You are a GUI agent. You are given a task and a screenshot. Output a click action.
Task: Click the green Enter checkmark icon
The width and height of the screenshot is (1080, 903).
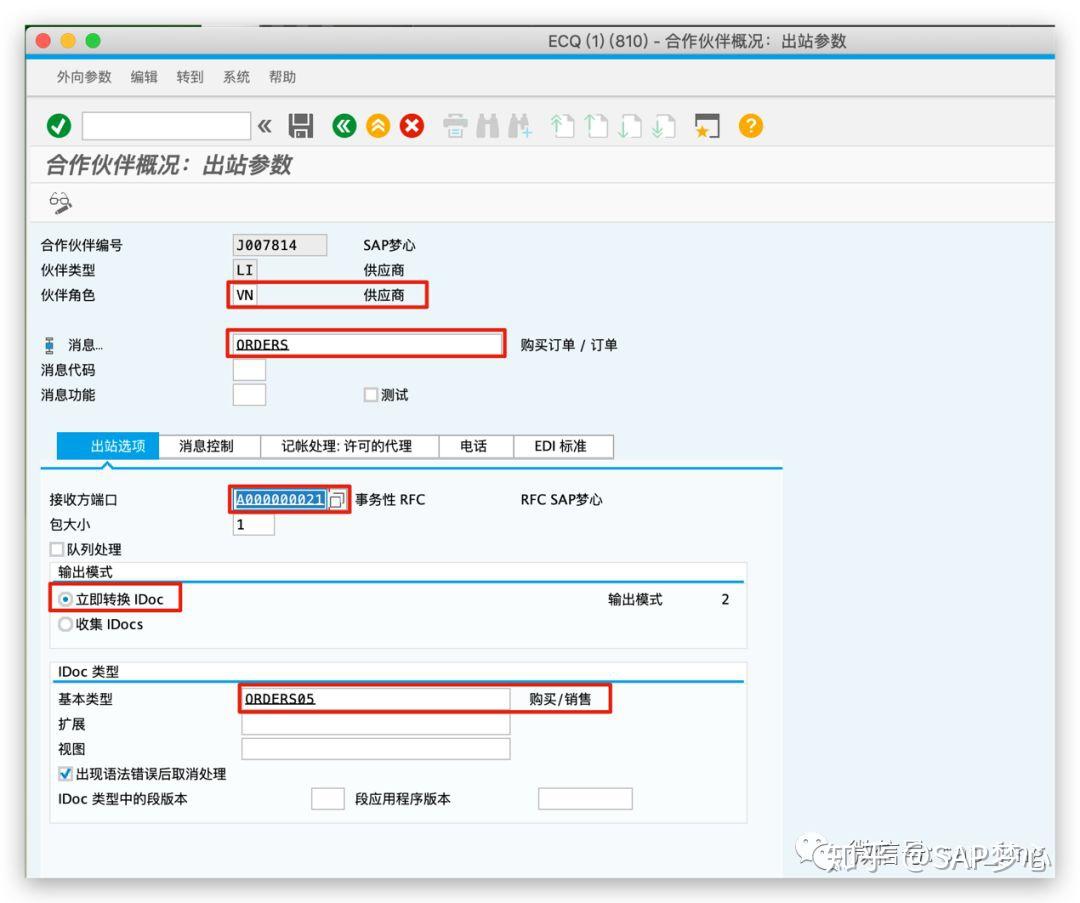59,126
